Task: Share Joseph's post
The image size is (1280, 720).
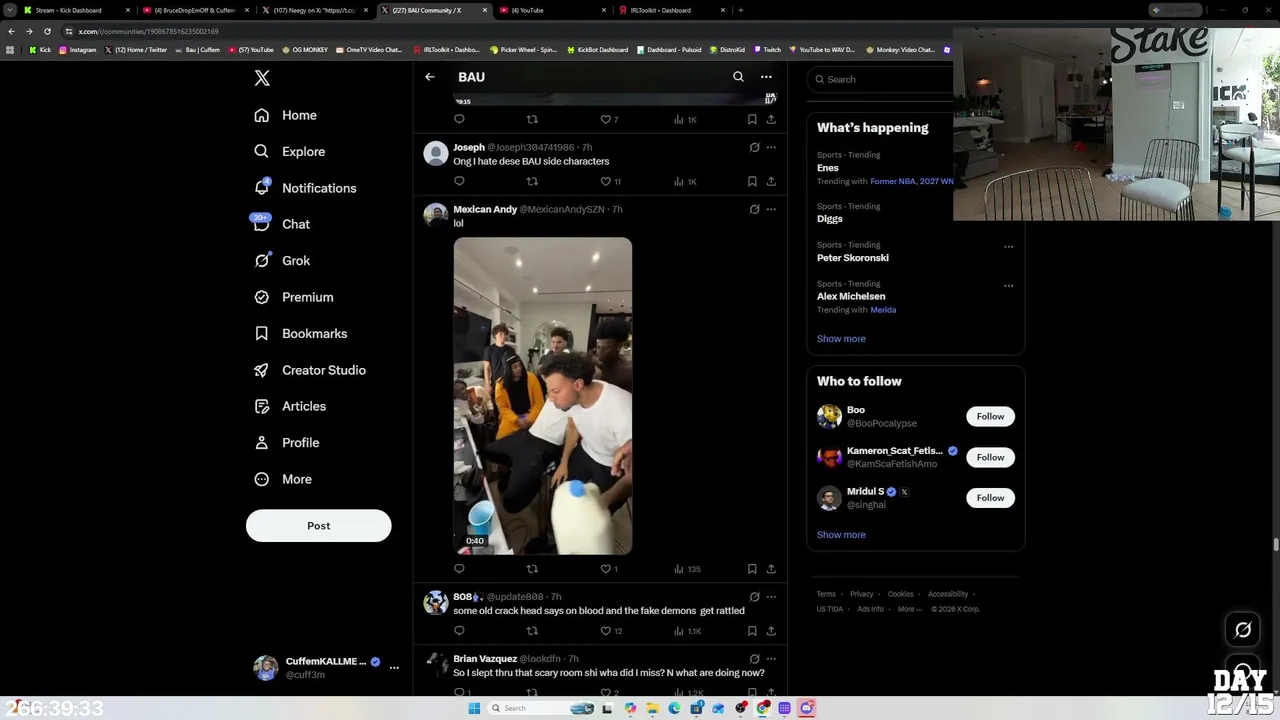Action: click(x=771, y=181)
